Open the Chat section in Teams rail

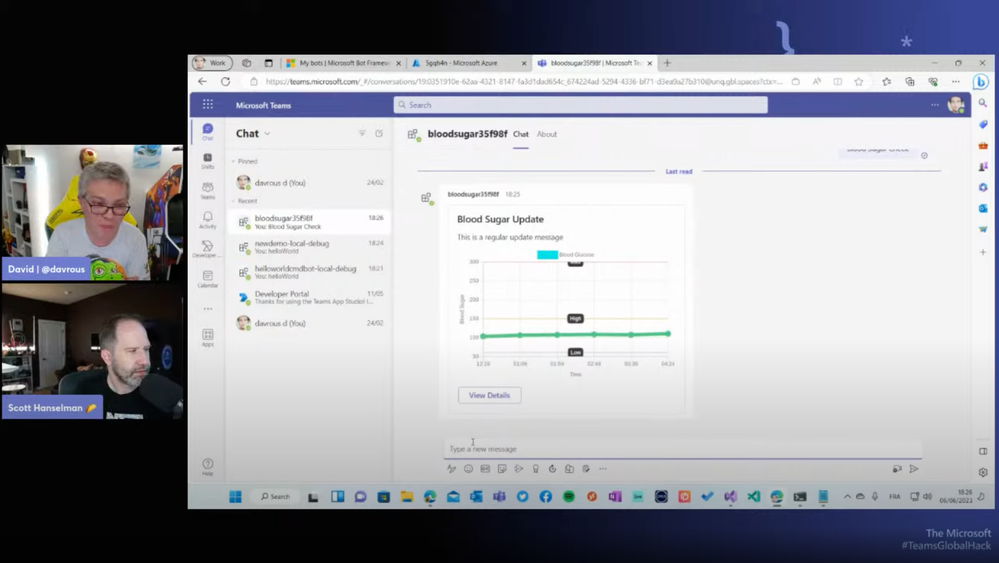click(x=208, y=132)
